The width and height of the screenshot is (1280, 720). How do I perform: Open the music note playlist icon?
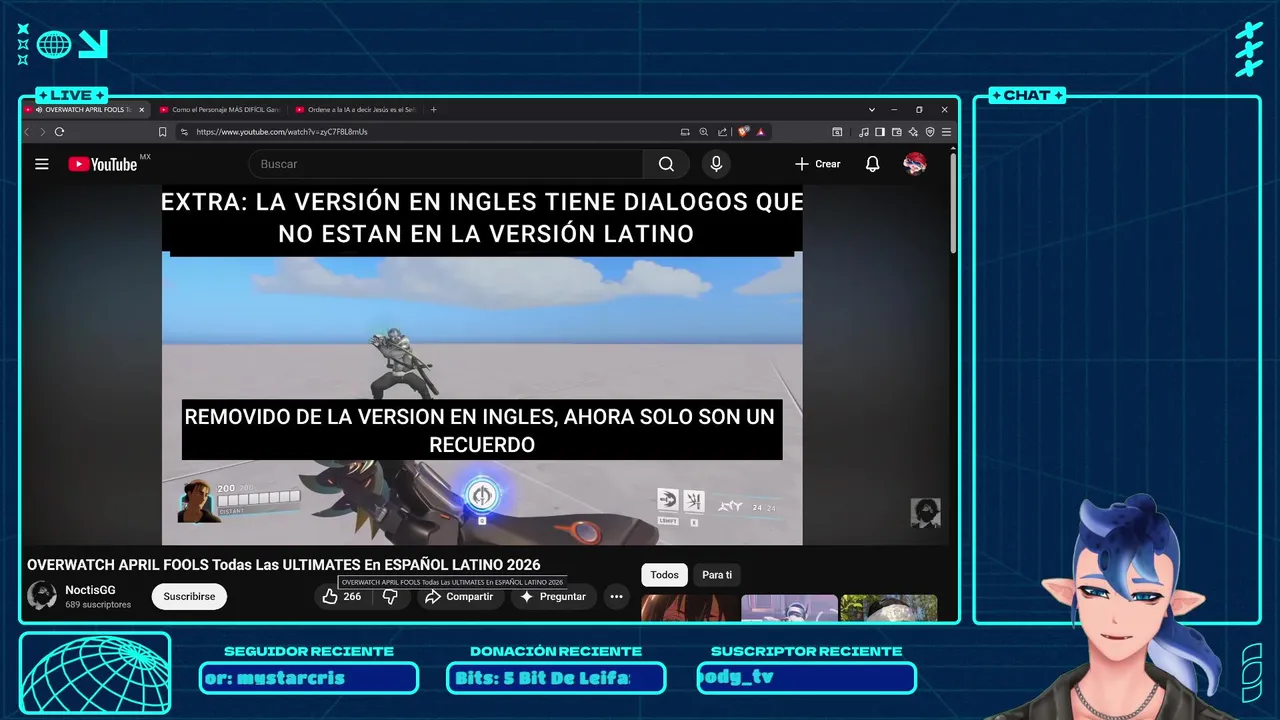click(864, 132)
